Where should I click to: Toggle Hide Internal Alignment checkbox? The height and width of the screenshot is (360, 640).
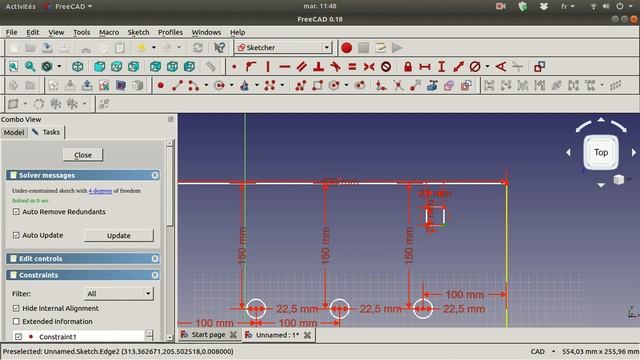click(16, 308)
